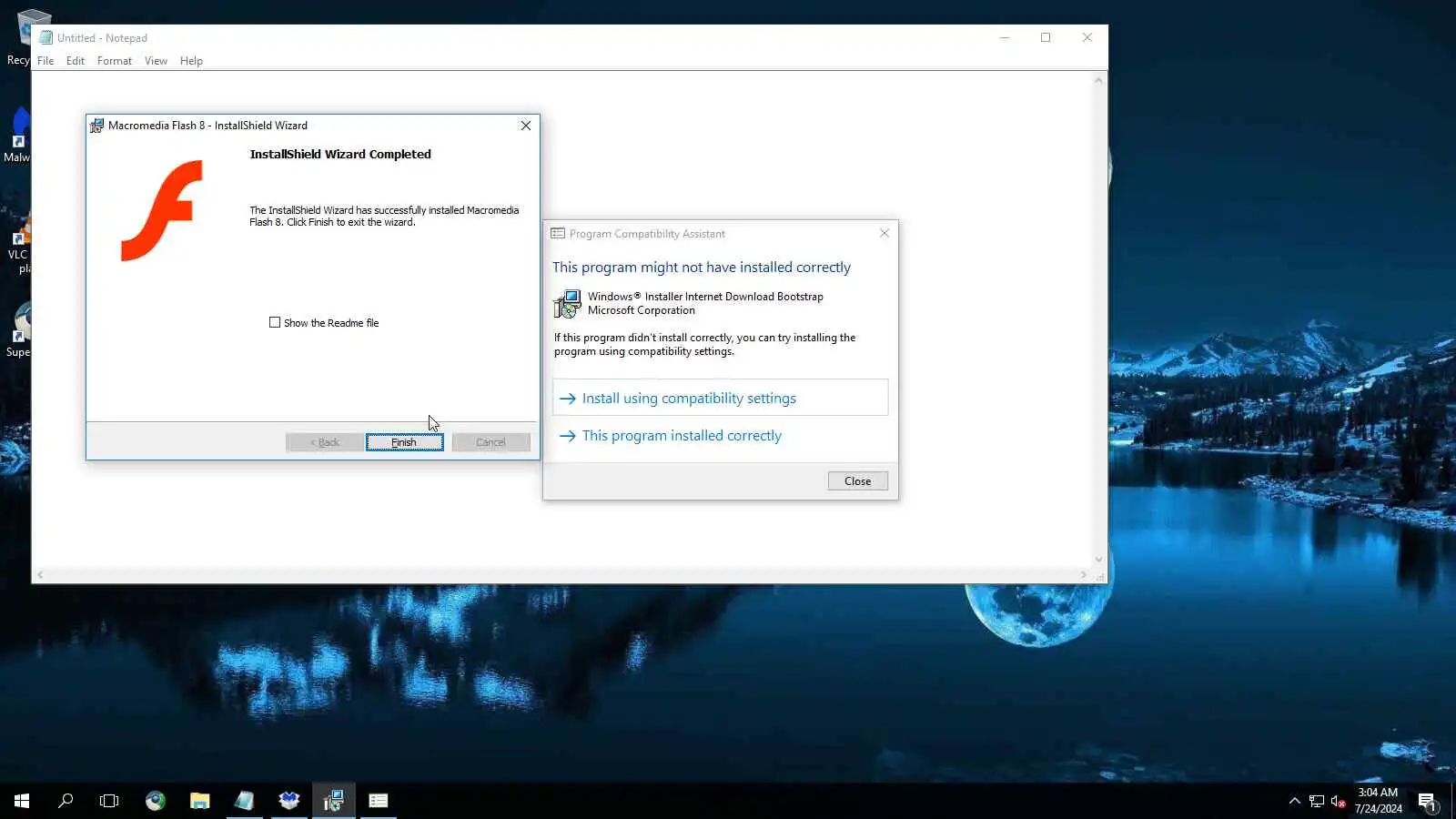Dismiss Program Compatibility Assistant with its X button

click(884, 233)
